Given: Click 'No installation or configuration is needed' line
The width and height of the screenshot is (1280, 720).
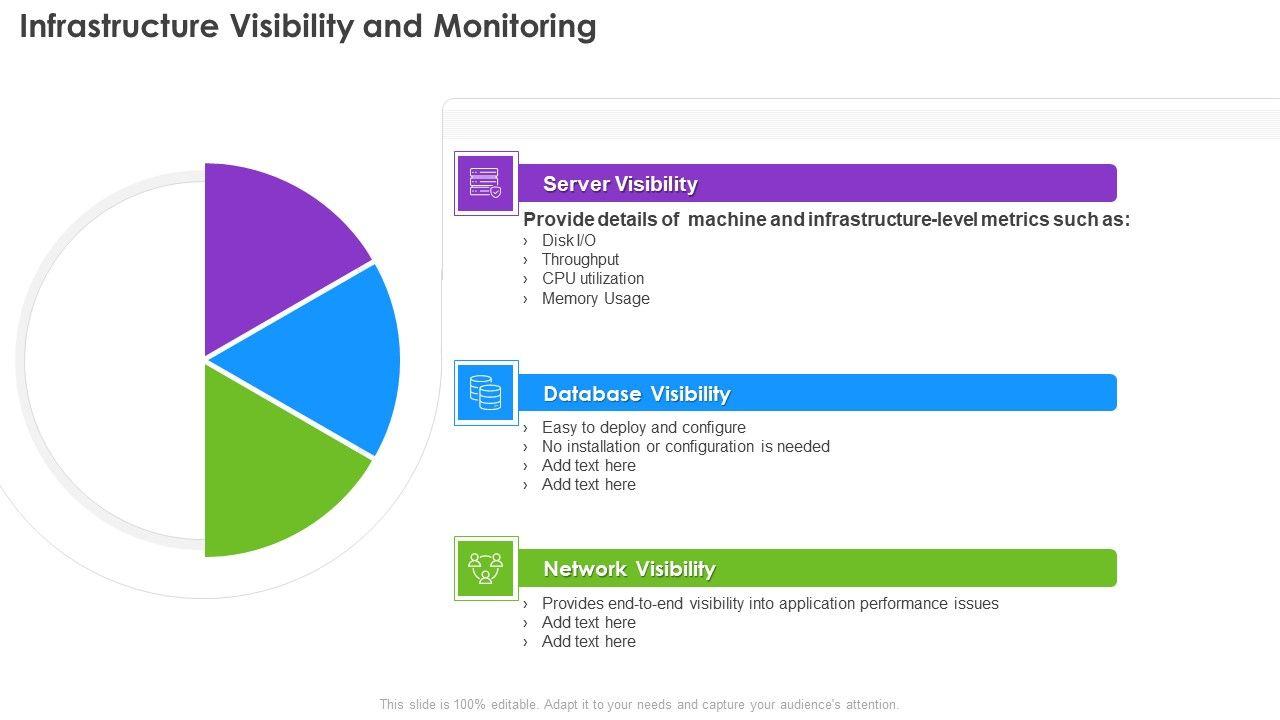Looking at the screenshot, I should coord(685,447).
